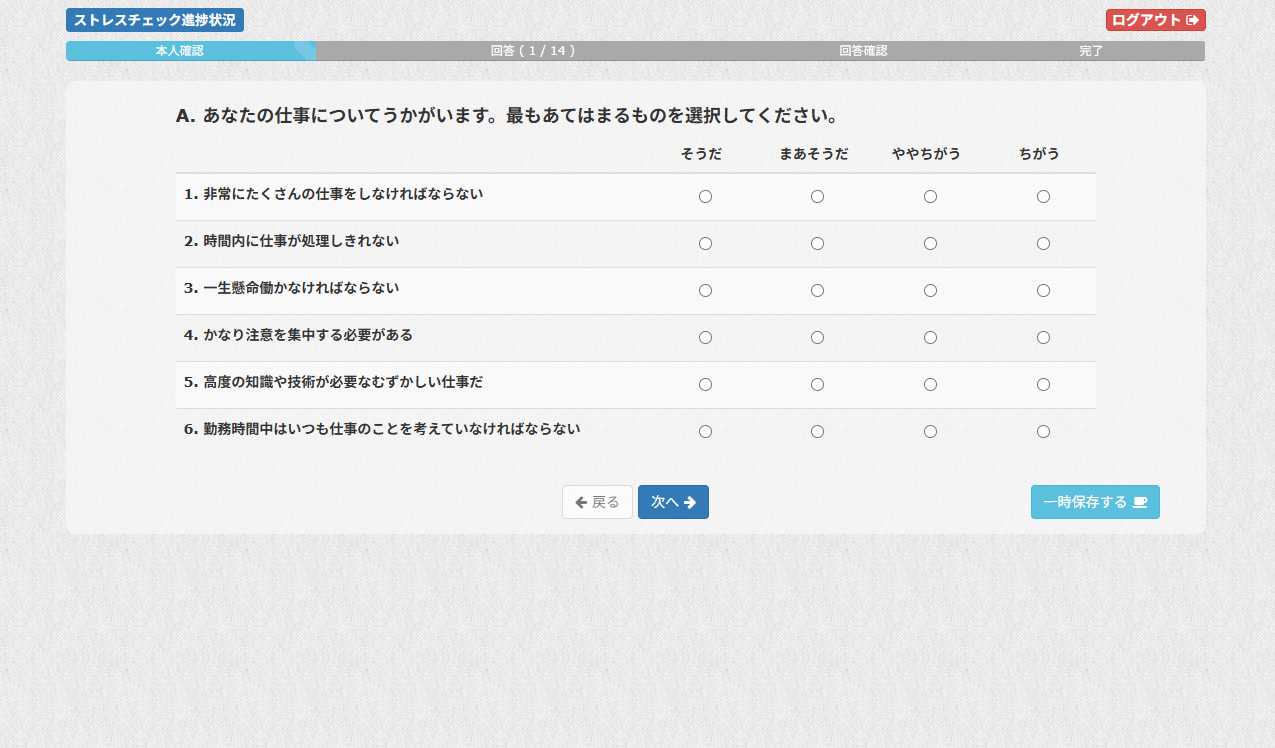1275x748 pixels.
Task: Click the right arrow icon on 次へ
Action: [690, 502]
